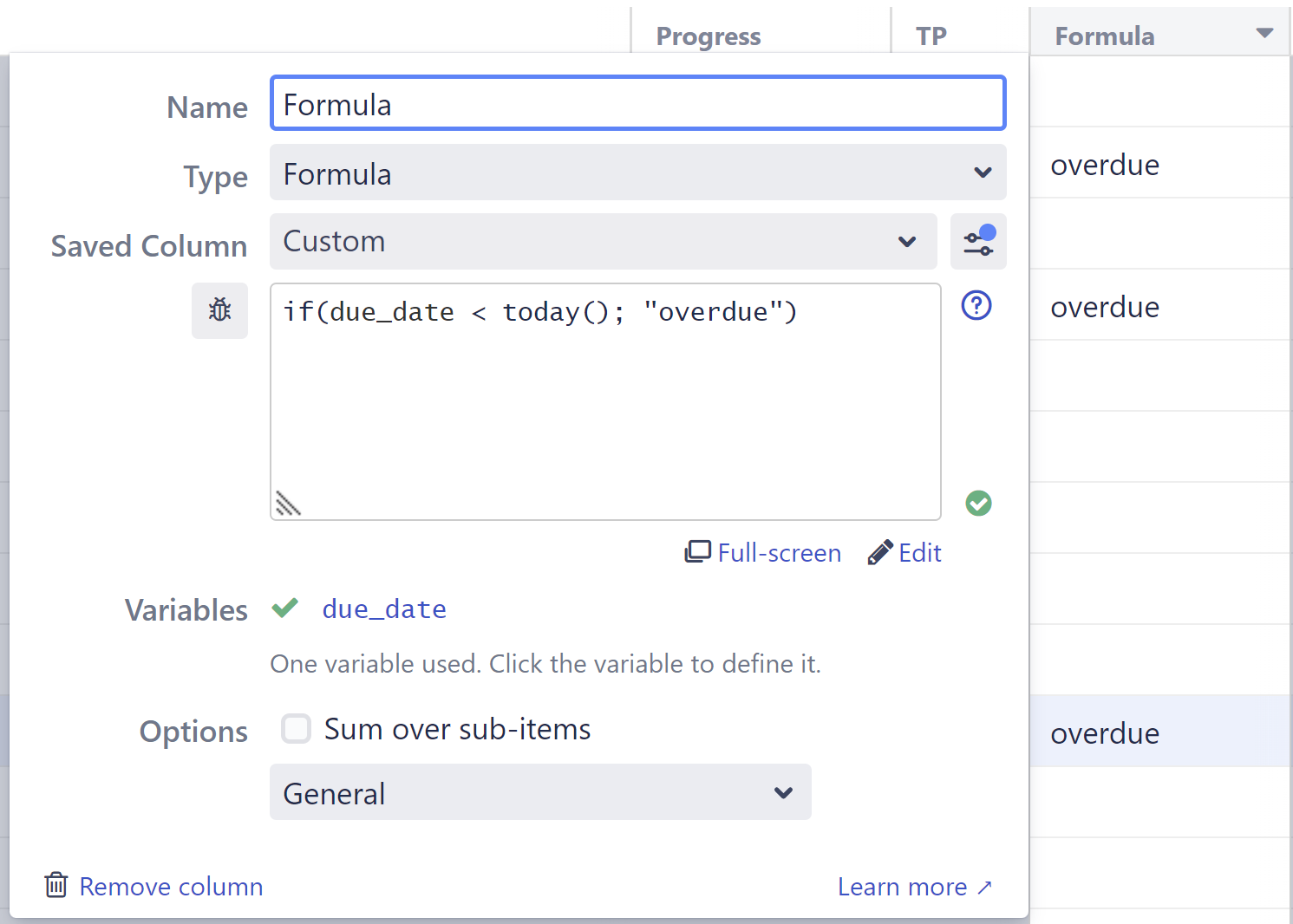Click the bug debug icon beside formula editor
The image size is (1293, 924).
coord(219,310)
